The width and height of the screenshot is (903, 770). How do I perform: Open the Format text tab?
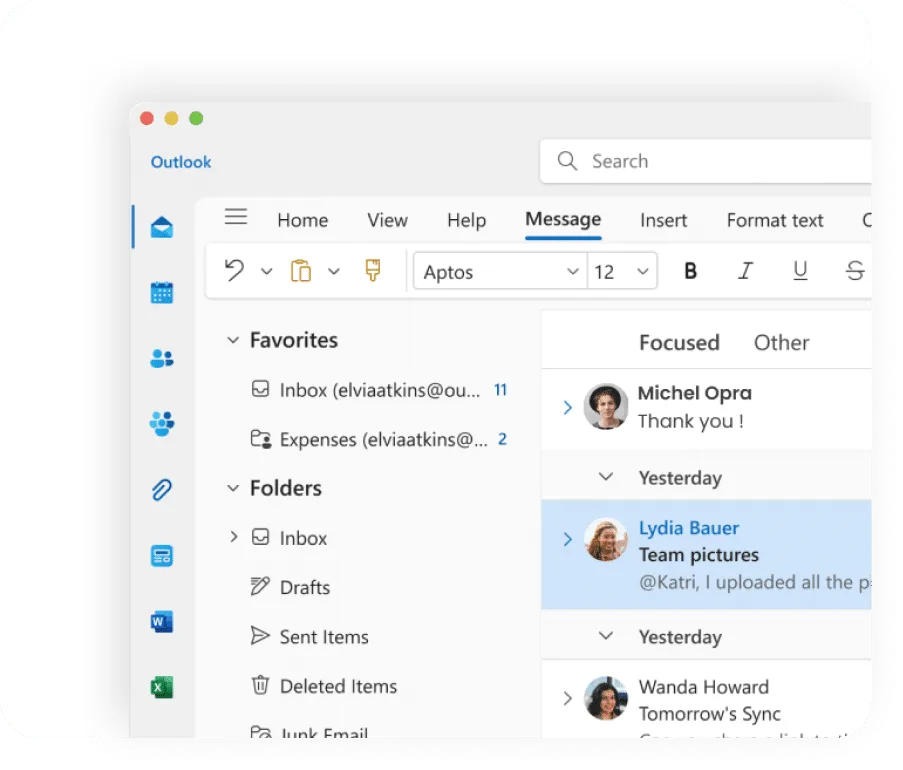click(x=775, y=220)
